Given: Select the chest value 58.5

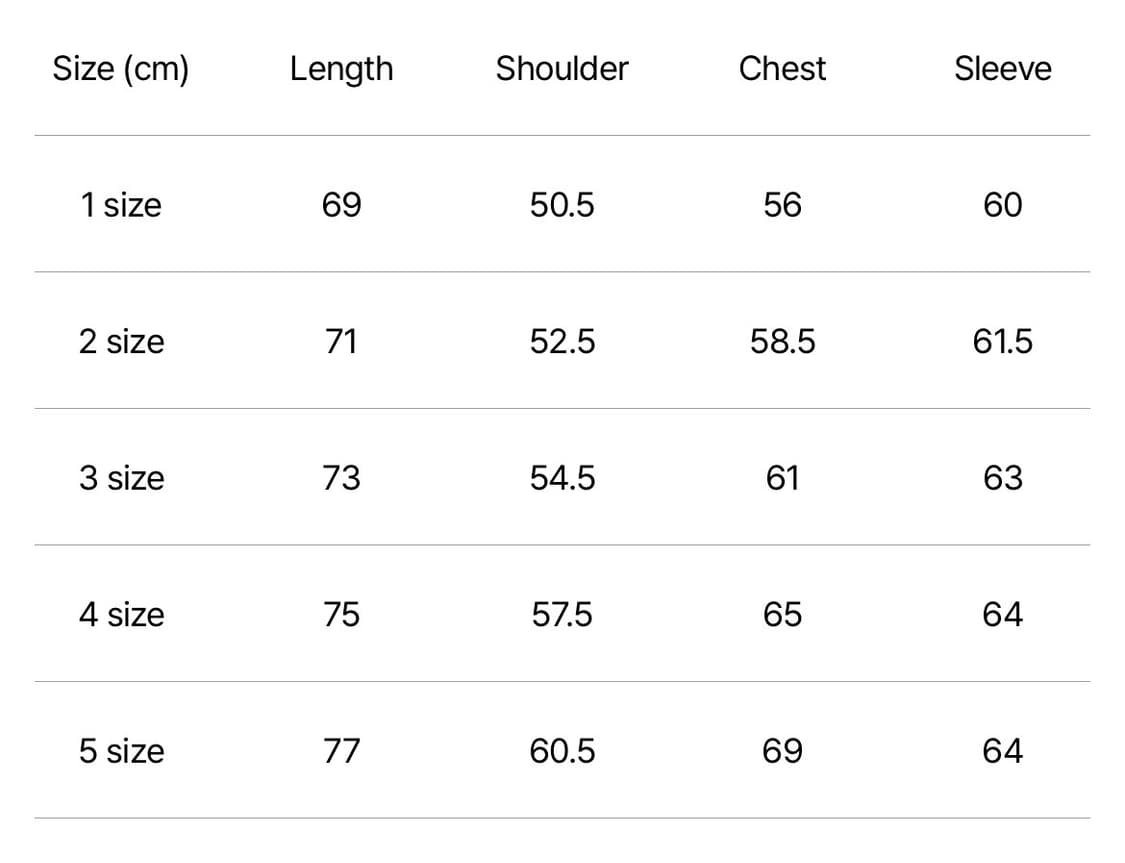Looking at the screenshot, I should point(782,342).
